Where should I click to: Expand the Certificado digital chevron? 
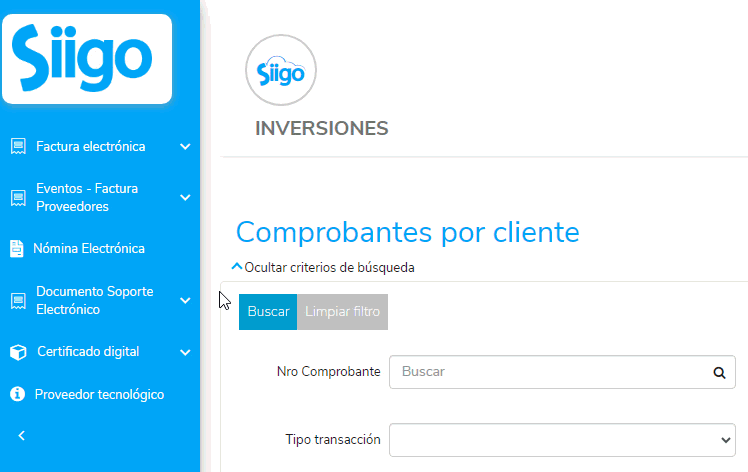tap(185, 352)
